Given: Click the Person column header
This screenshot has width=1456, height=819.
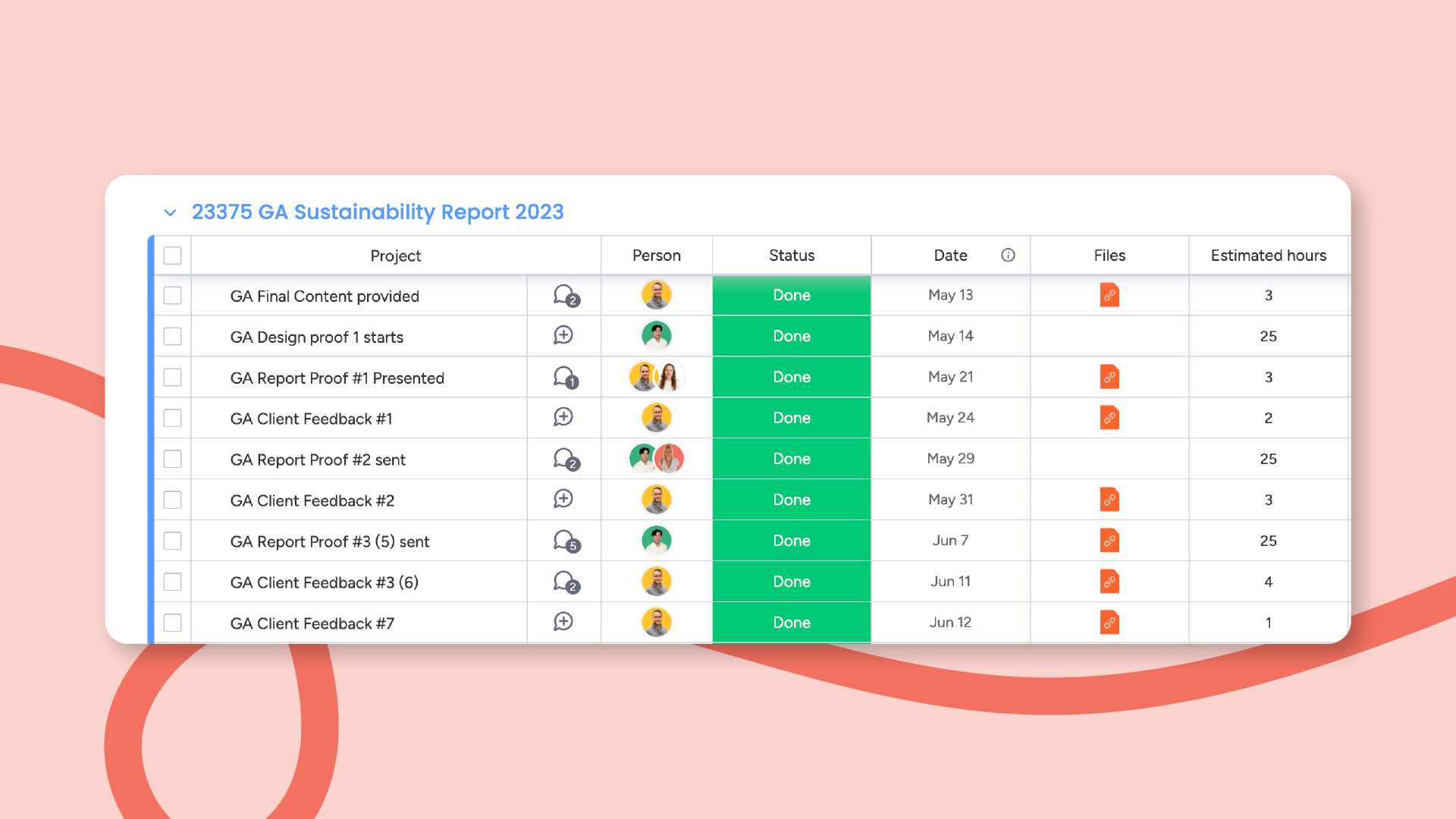Looking at the screenshot, I should pyautogui.click(x=657, y=256).
